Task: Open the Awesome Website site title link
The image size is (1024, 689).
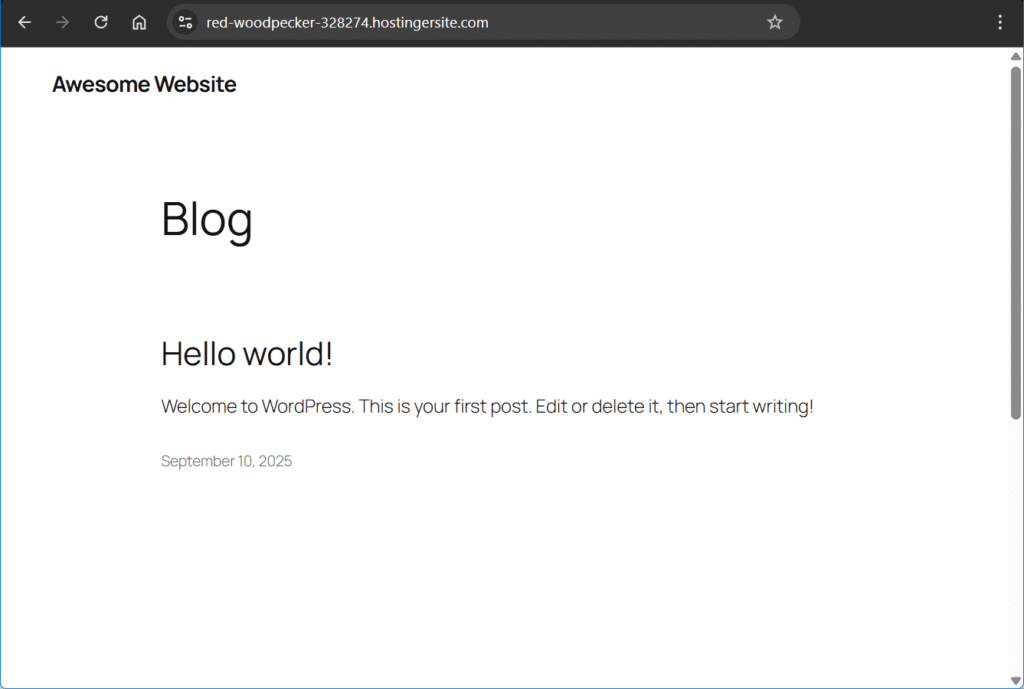Action: click(x=144, y=85)
